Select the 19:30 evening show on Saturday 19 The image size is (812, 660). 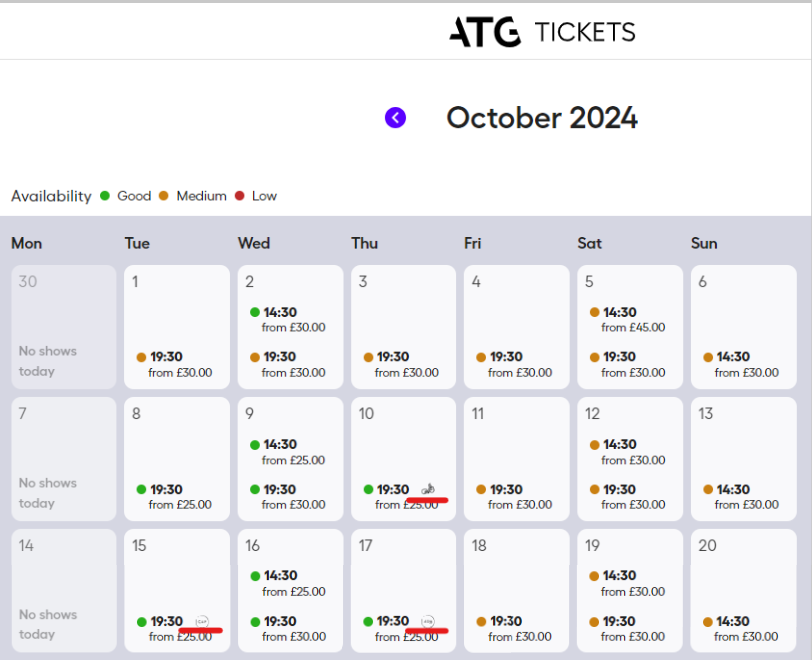[628, 628]
